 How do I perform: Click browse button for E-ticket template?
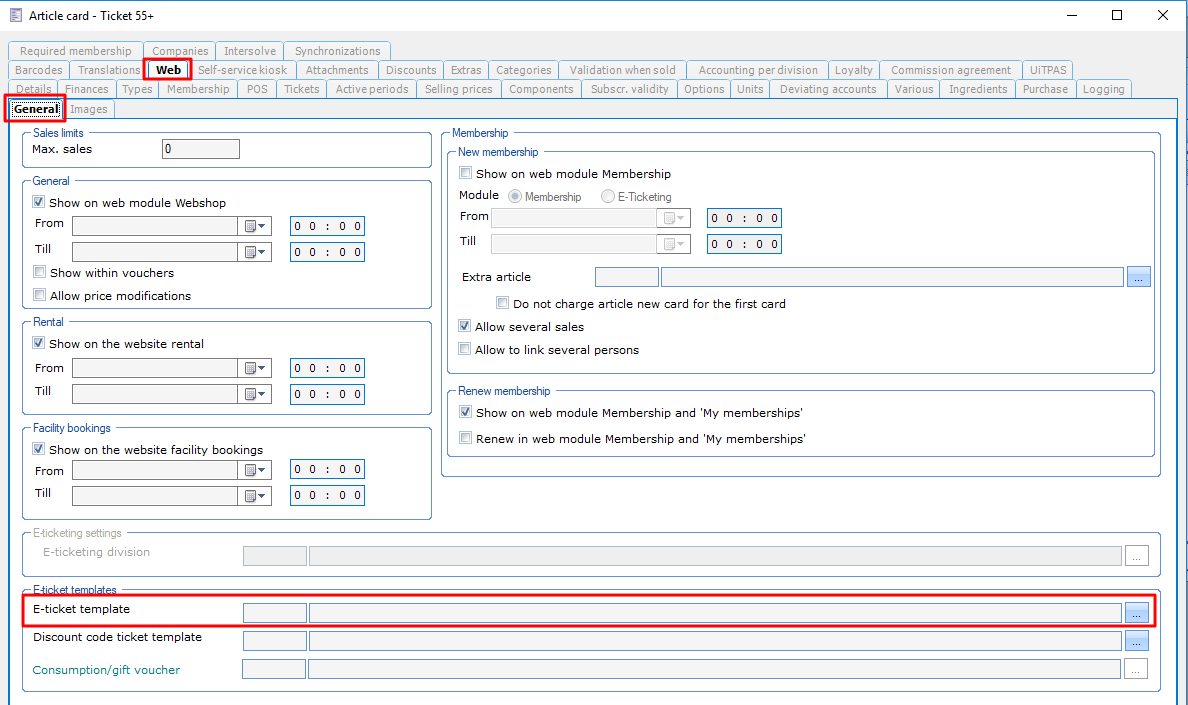[x=1136, y=613]
